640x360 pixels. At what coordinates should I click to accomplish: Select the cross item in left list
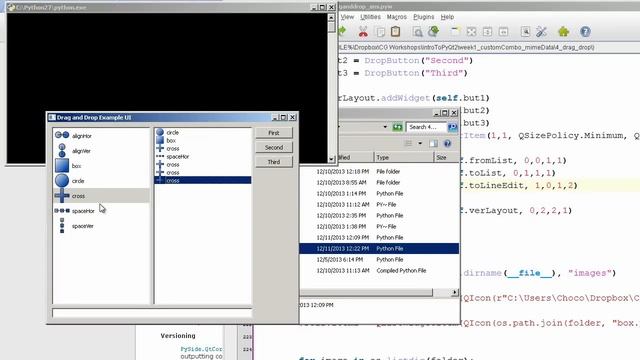[102, 196]
